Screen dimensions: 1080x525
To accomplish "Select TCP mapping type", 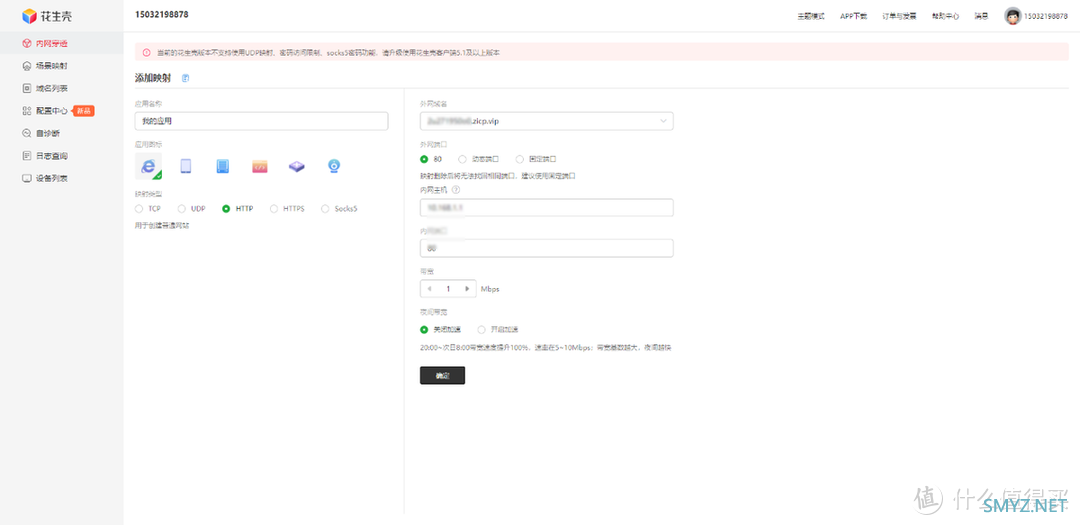I will coord(139,209).
